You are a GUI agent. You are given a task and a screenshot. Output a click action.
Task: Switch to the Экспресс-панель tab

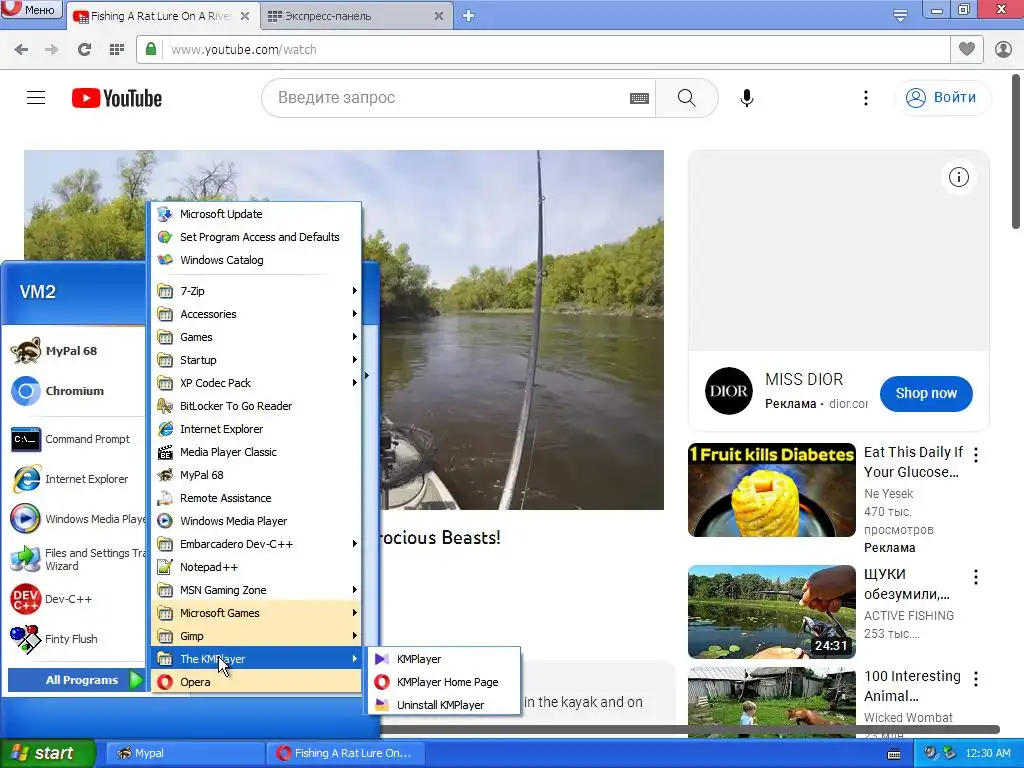(x=357, y=16)
